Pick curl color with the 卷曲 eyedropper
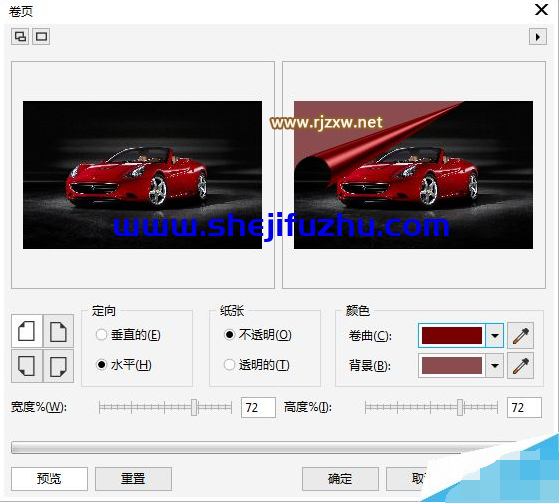The image size is (559, 503). click(520, 335)
